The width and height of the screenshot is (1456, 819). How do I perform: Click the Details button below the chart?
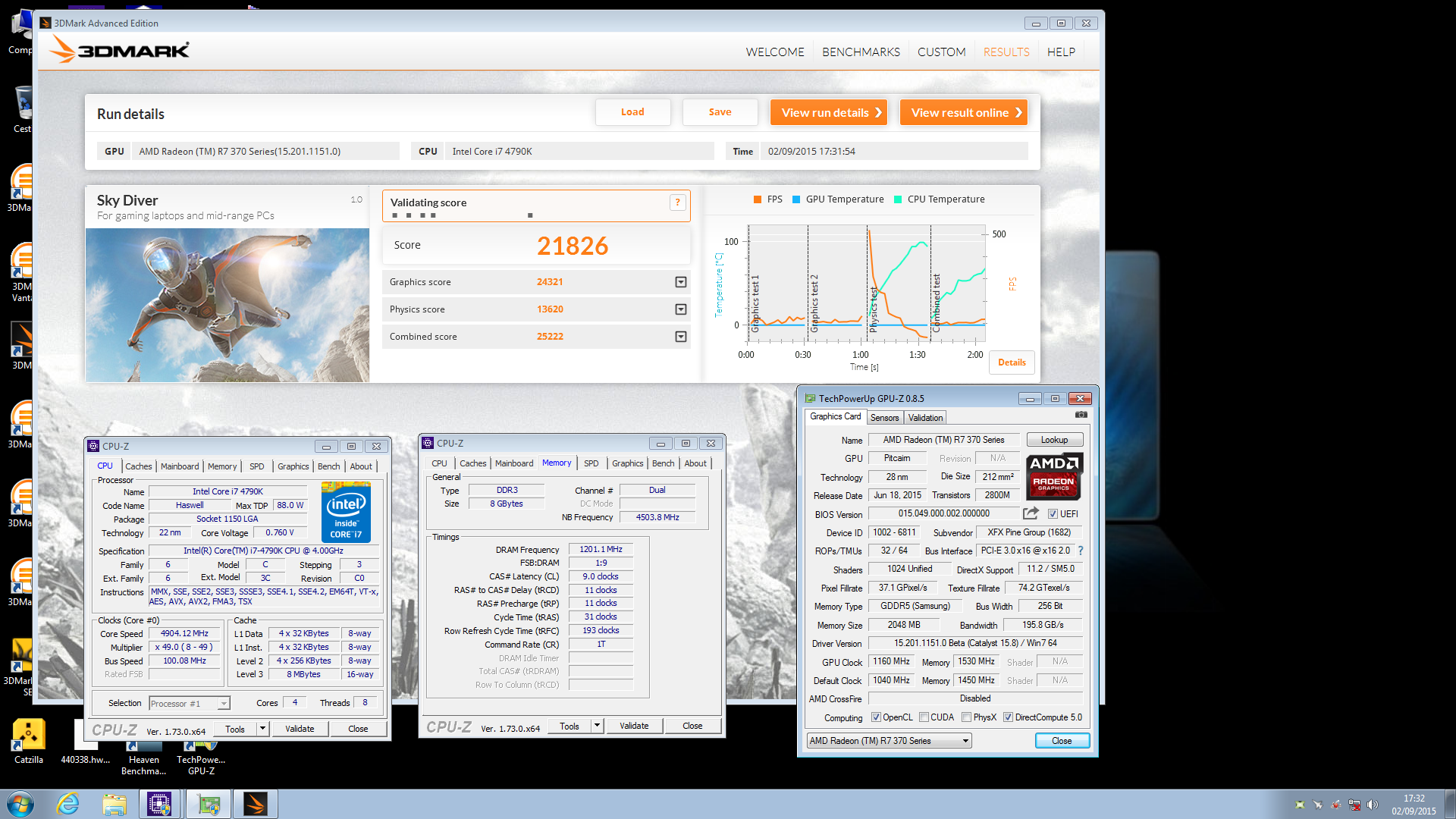click(1012, 362)
